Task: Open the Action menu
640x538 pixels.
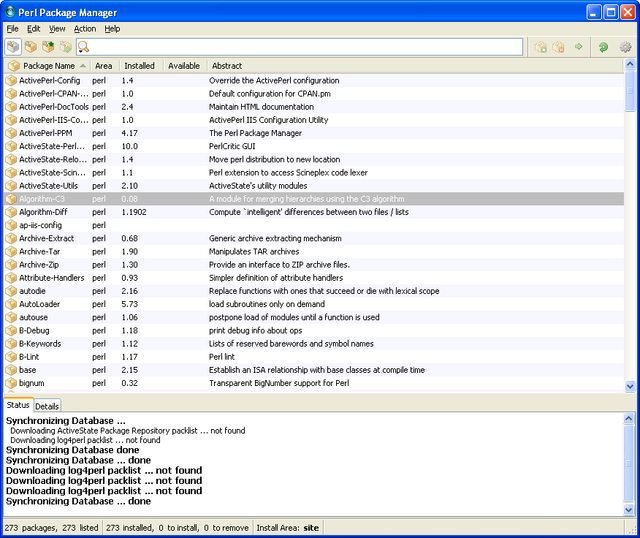Action: tap(85, 29)
